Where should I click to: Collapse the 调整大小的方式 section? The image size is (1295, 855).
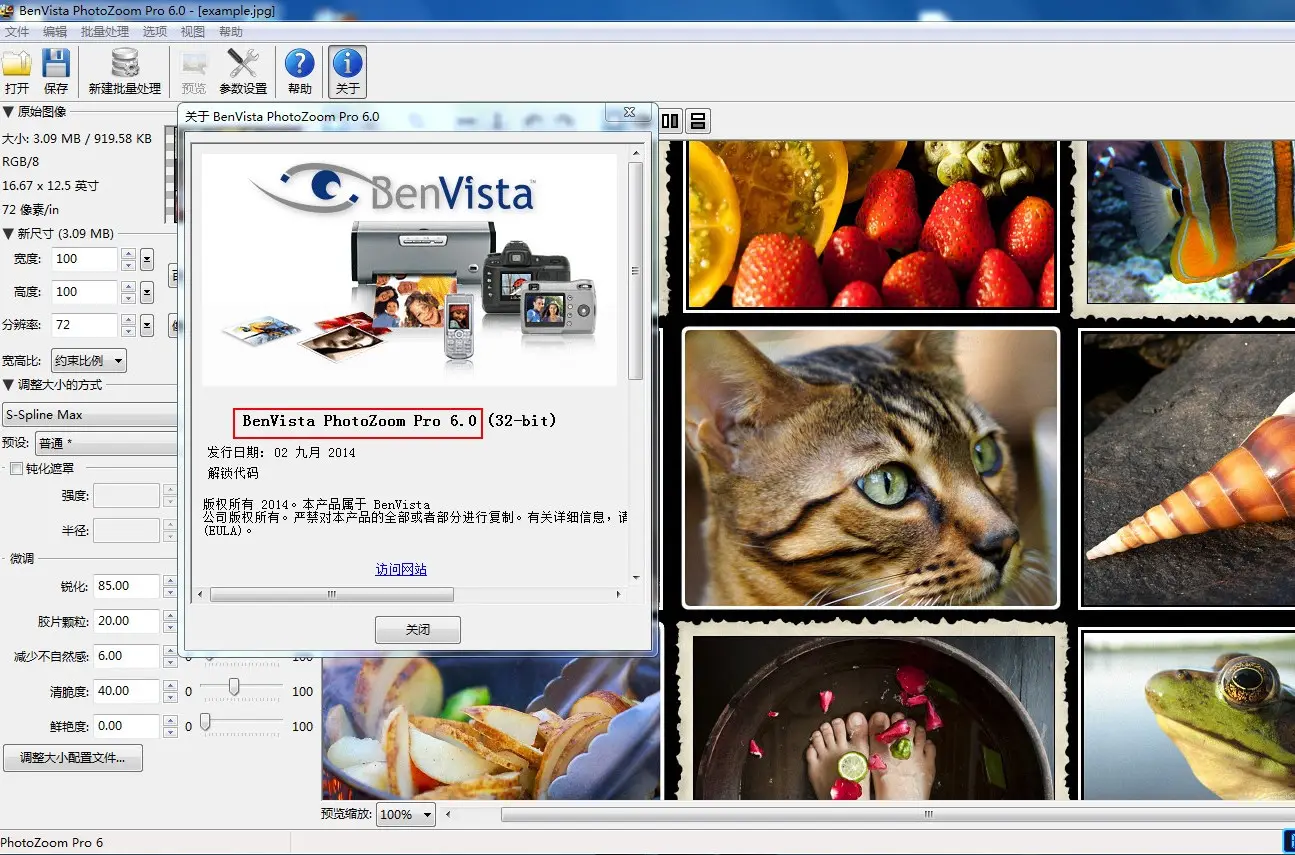(8, 385)
